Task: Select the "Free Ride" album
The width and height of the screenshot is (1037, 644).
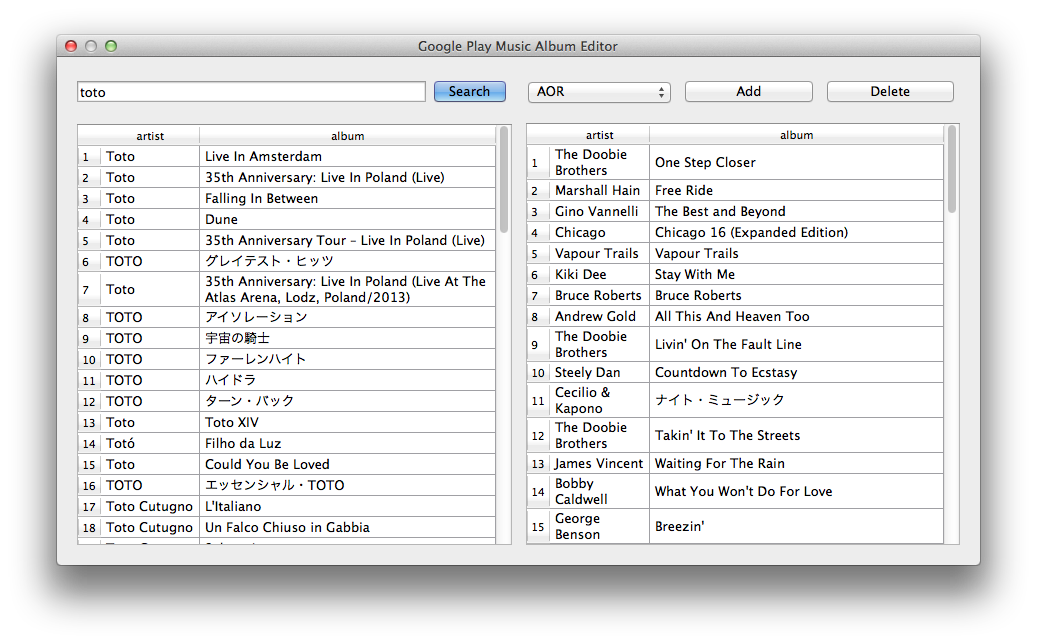Action: (x=796, y=190)
